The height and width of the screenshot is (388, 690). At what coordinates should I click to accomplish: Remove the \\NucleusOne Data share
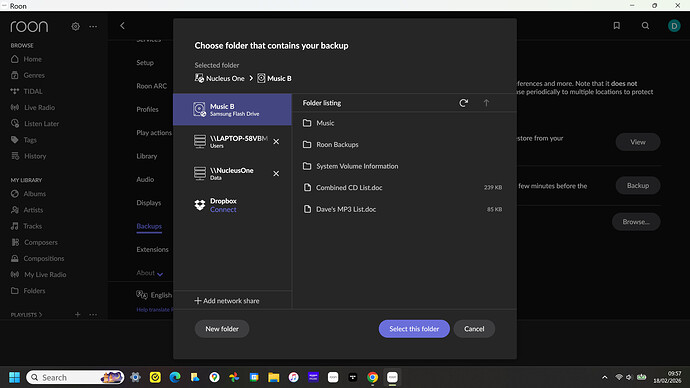pyautogui.click(x=276, y=174)
